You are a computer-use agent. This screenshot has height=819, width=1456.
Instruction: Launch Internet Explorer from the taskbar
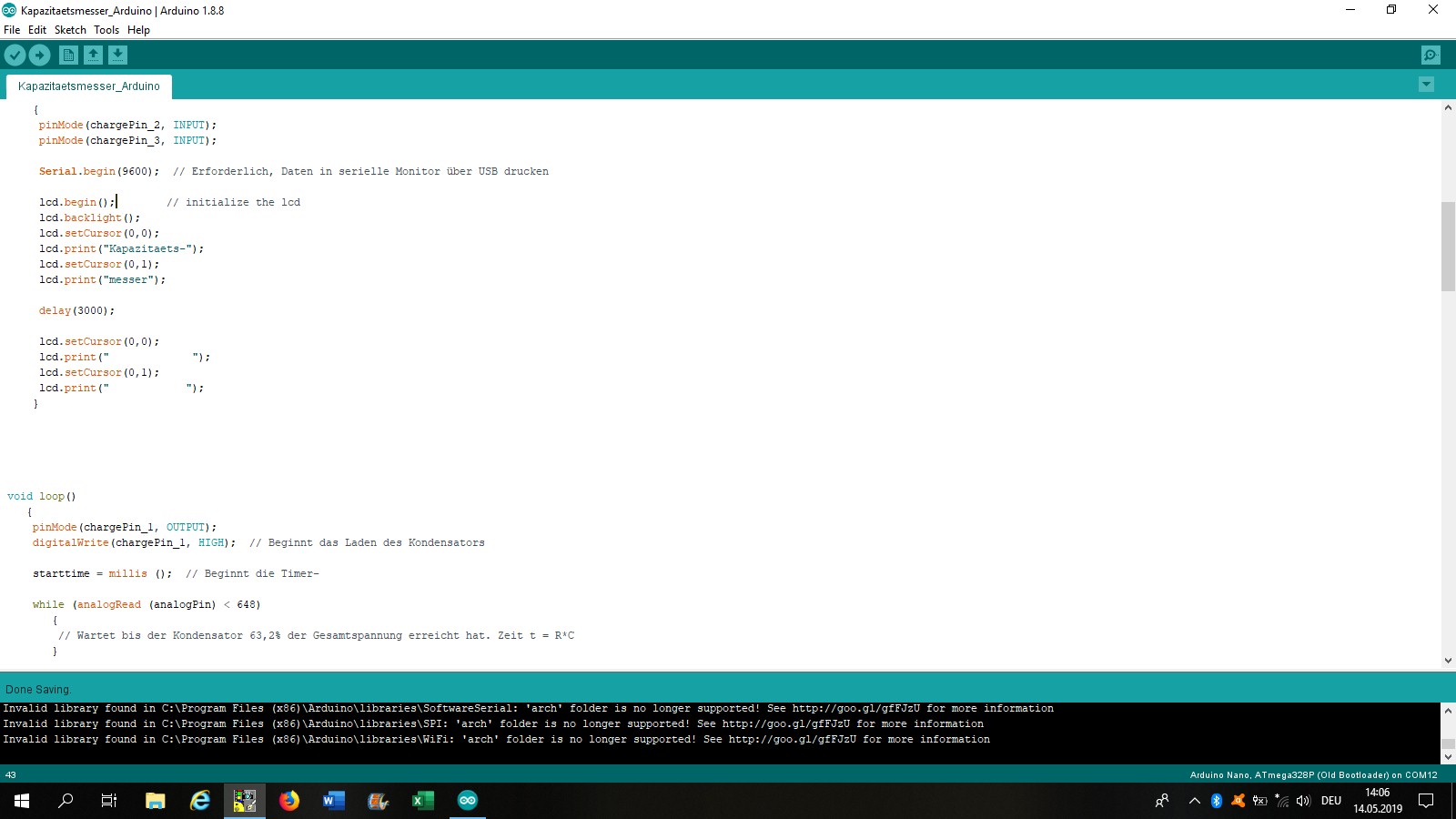(x=200, y=801)
